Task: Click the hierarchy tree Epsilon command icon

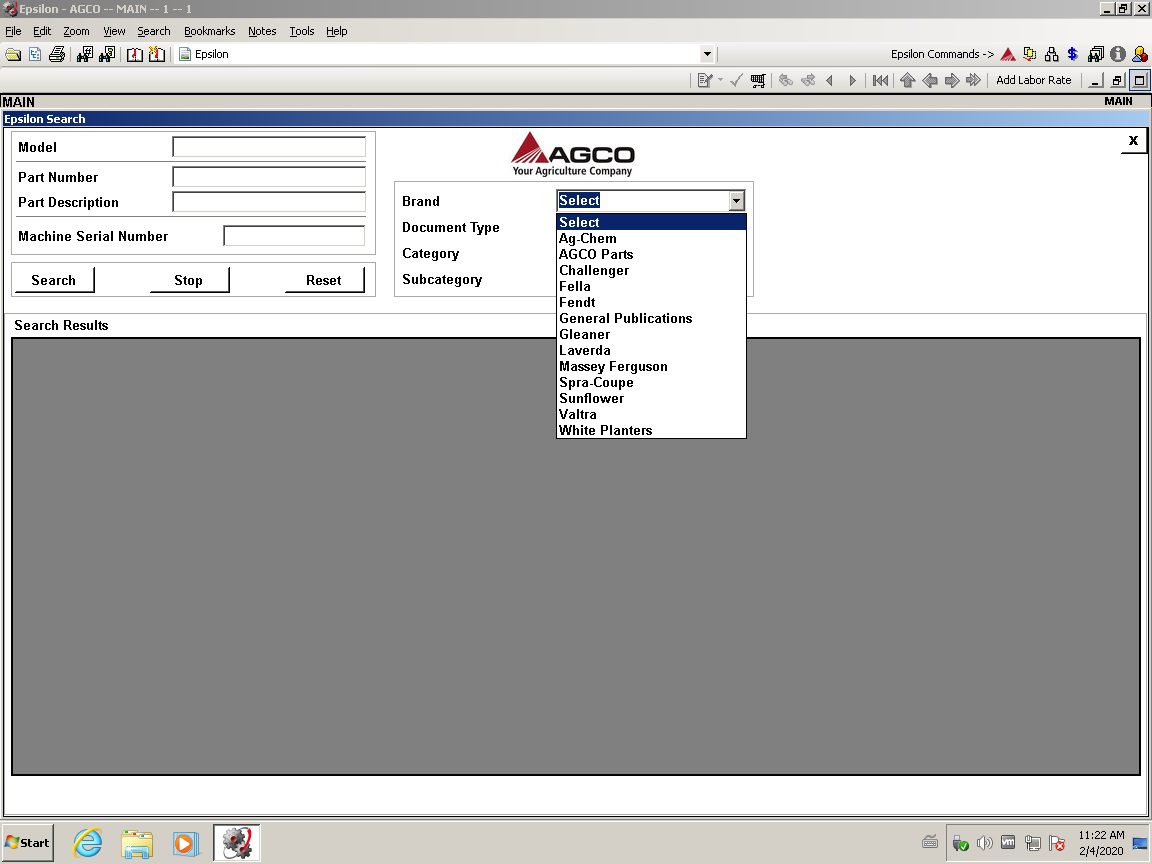Action: coord(1051,54)
